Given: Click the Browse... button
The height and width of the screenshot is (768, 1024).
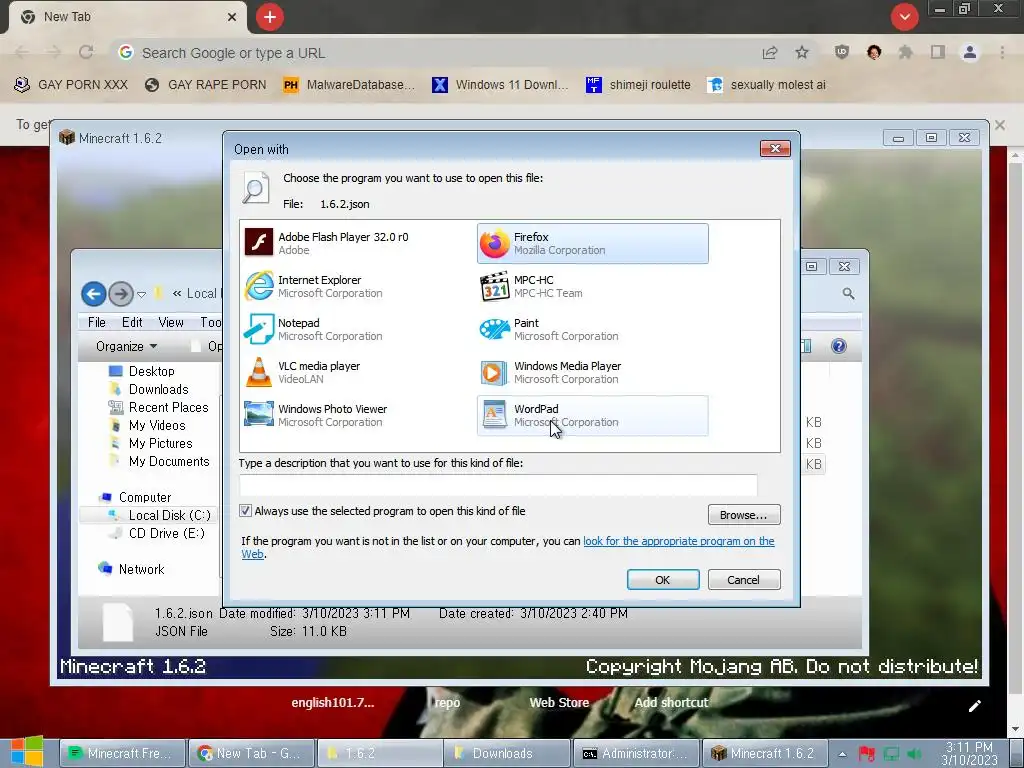Looking at the screenshot, I should pyautogui.click(x=744, y=515).
